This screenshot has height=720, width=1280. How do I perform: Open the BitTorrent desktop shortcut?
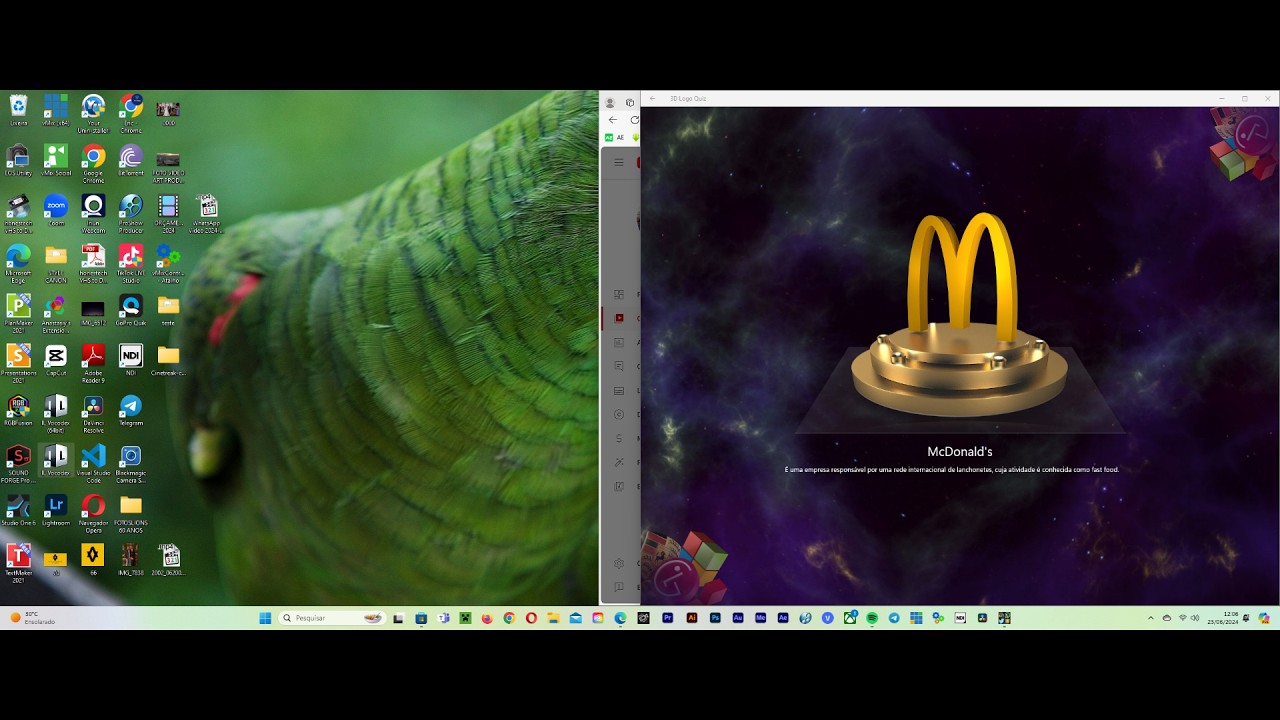[x=131, y=161]
